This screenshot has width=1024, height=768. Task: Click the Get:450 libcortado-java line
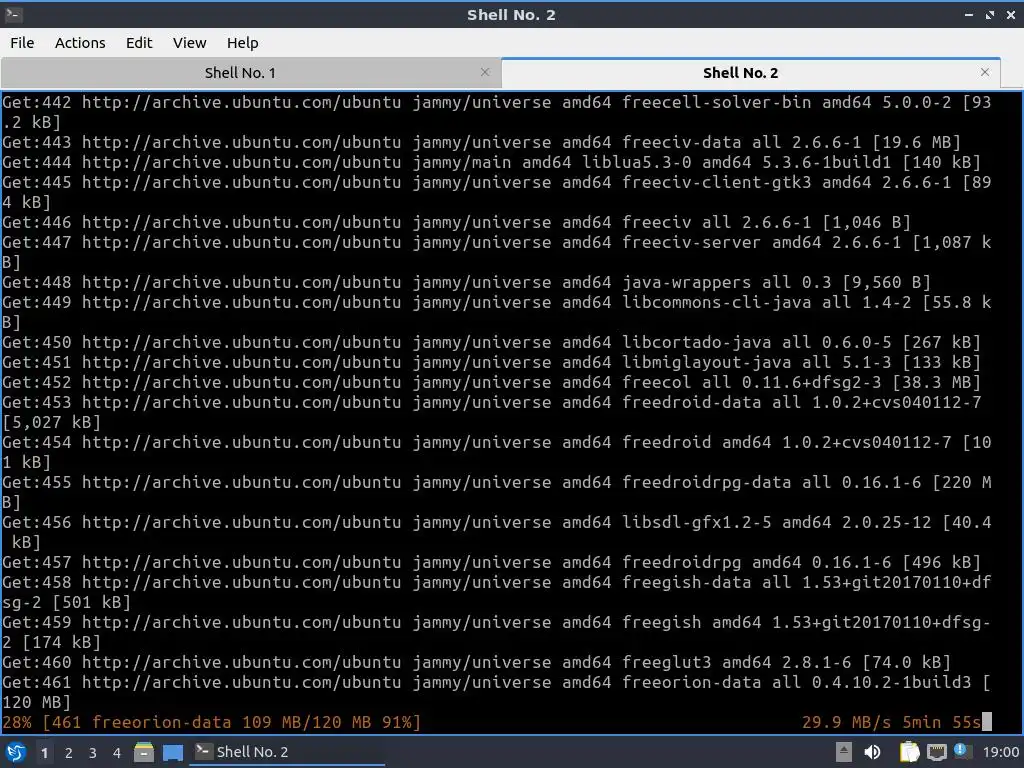[491, 342]
